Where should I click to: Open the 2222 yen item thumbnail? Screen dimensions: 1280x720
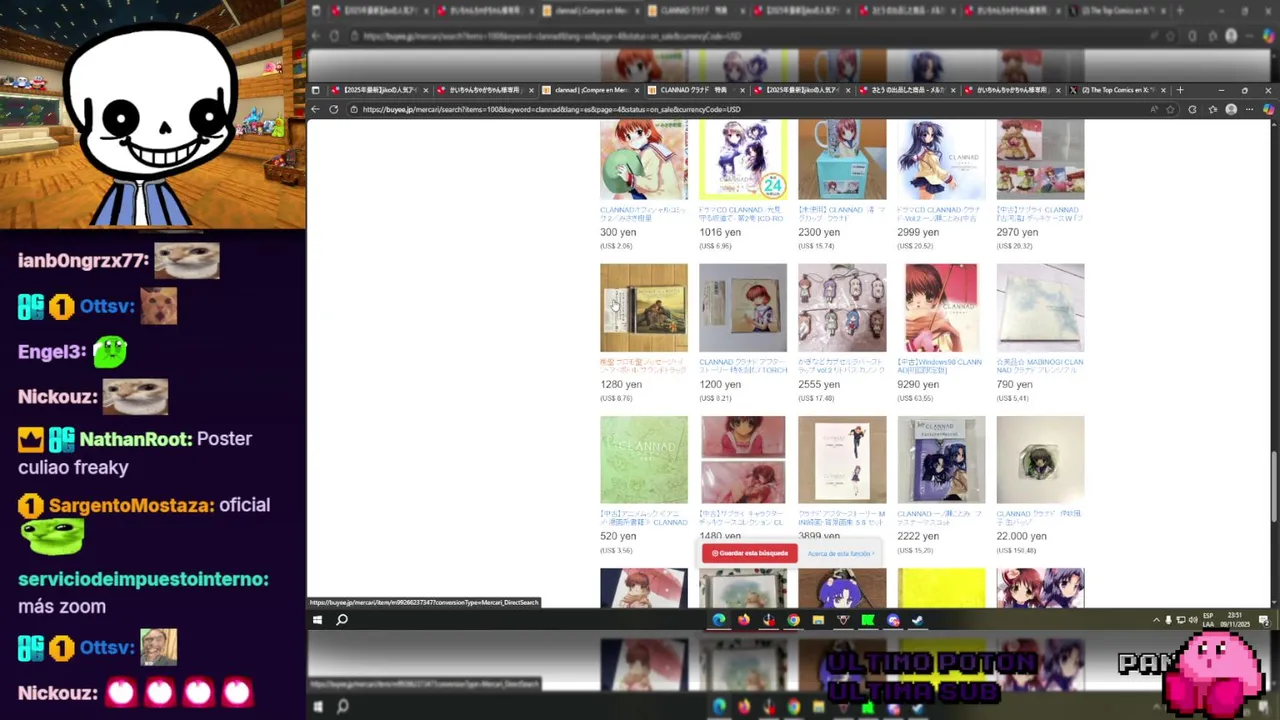[941, 460]
